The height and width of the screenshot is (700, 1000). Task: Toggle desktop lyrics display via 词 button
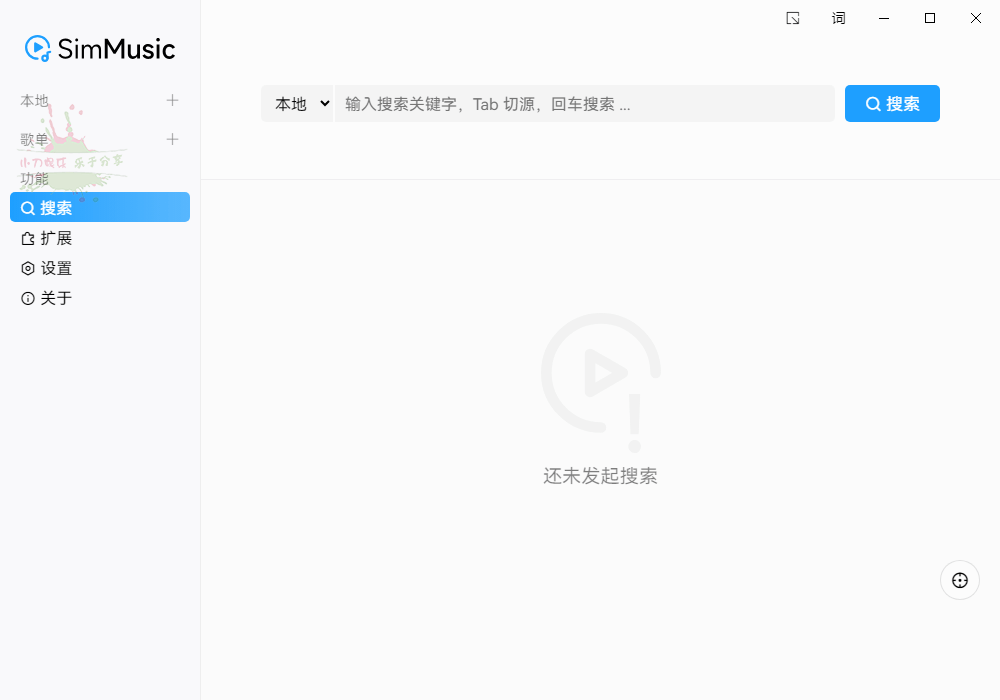click(838, 18)
